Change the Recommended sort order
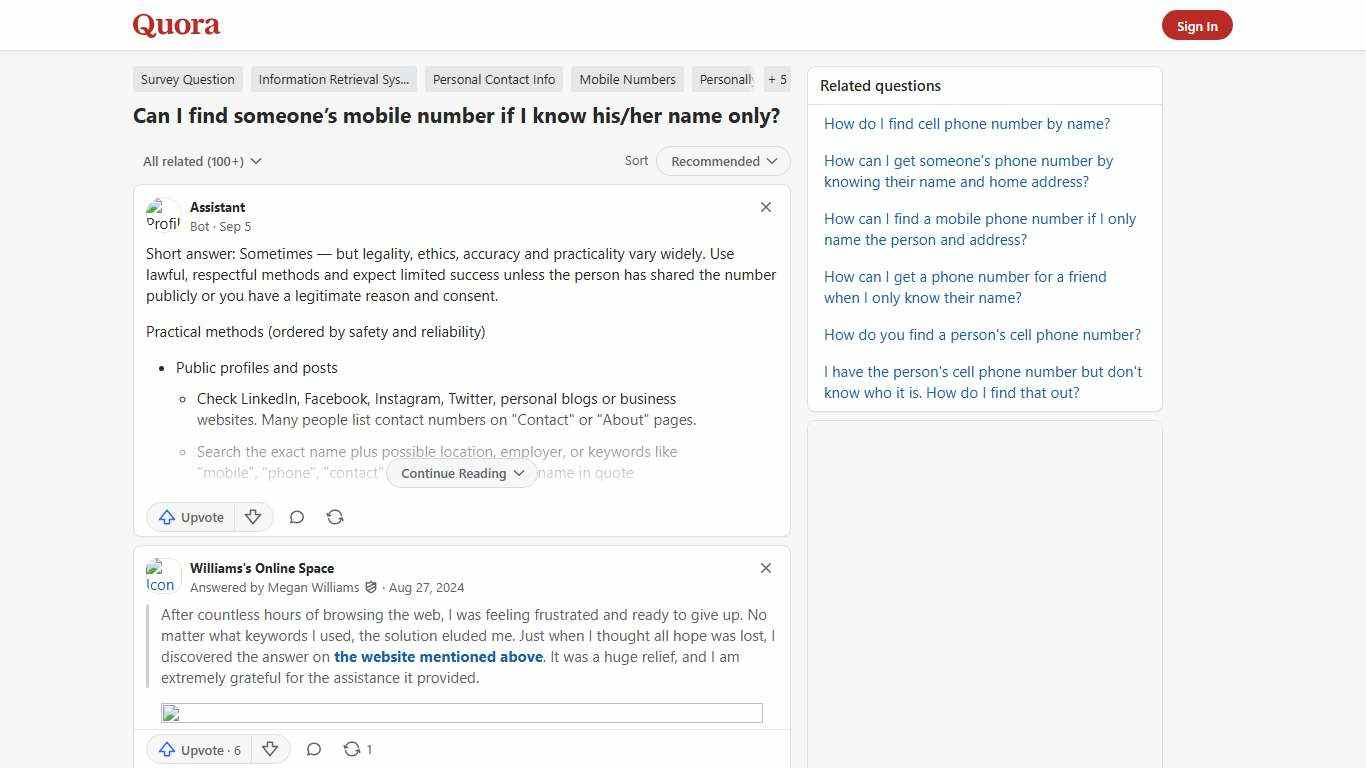 (722, 161)
